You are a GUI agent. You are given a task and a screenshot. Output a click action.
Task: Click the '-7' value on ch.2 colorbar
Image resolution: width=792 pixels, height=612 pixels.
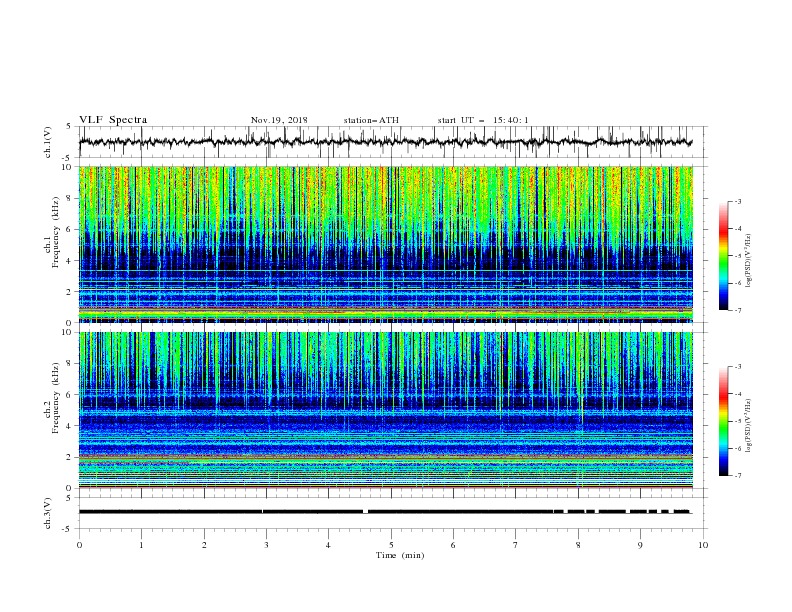coord(737,475)
